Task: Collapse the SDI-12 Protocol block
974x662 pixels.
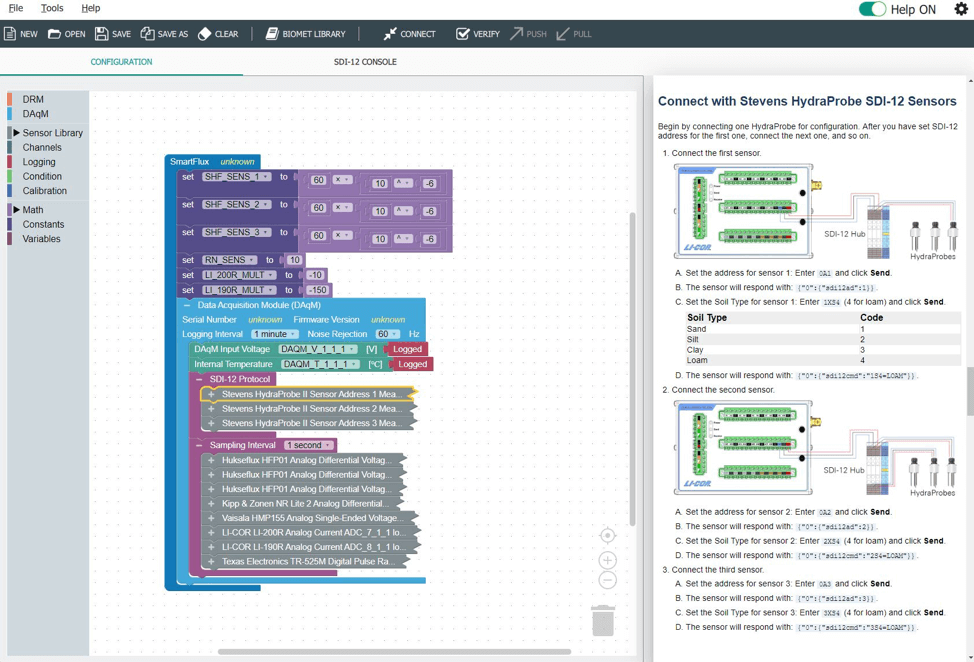Action: 199,379
